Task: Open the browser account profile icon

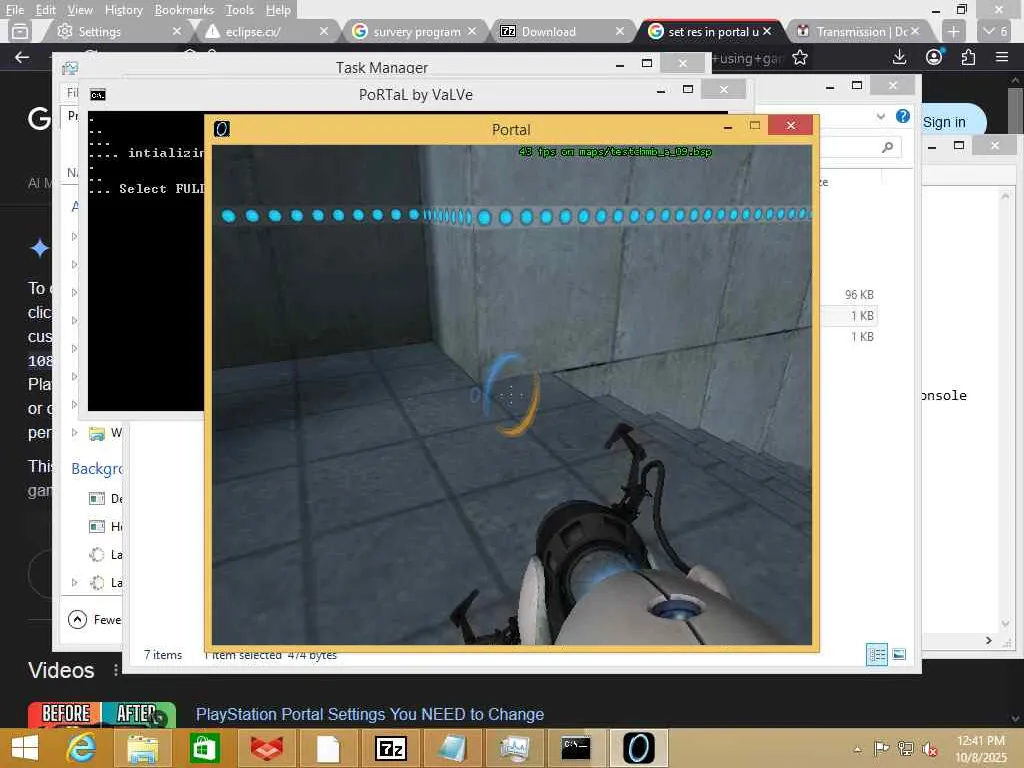Action: coord(935,57)
